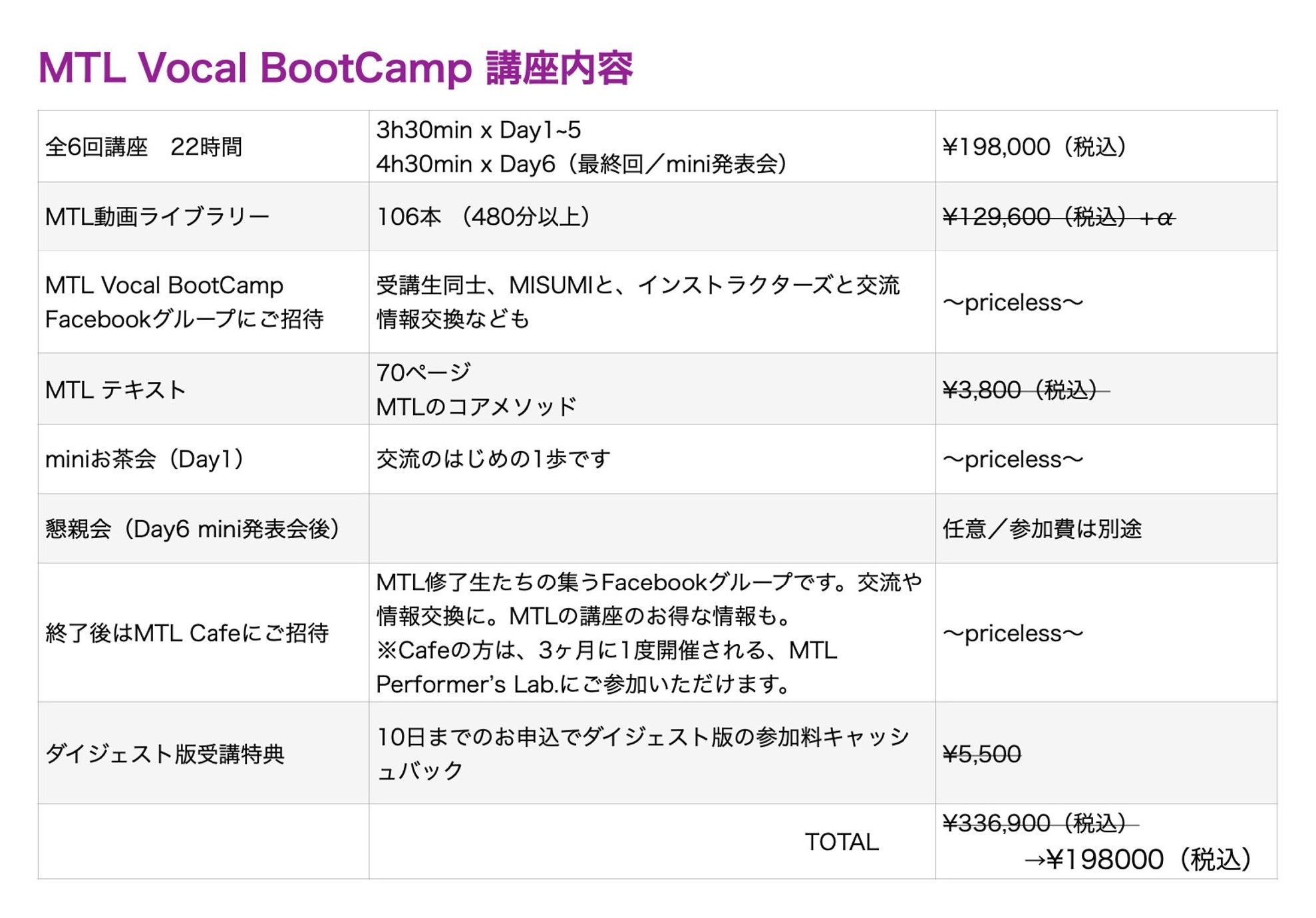Click the 3h30min x Day1~5 text
Screen dimensions: 1316x918
click(478, 130)
